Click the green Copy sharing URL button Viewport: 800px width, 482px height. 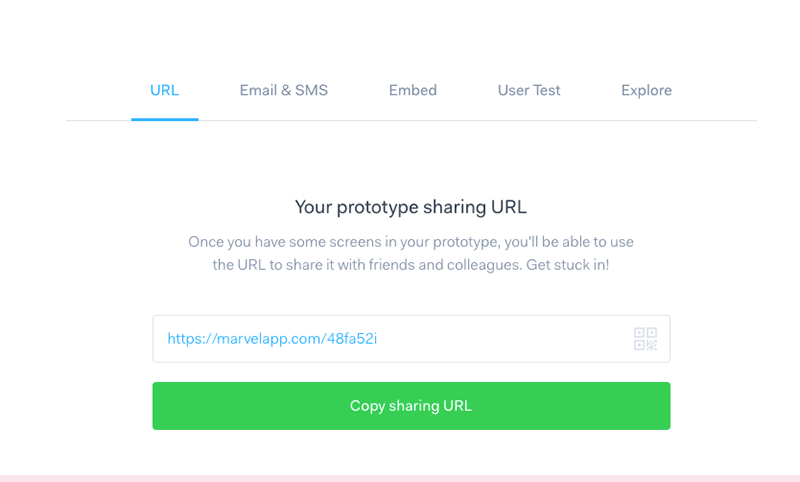(411, 405)
